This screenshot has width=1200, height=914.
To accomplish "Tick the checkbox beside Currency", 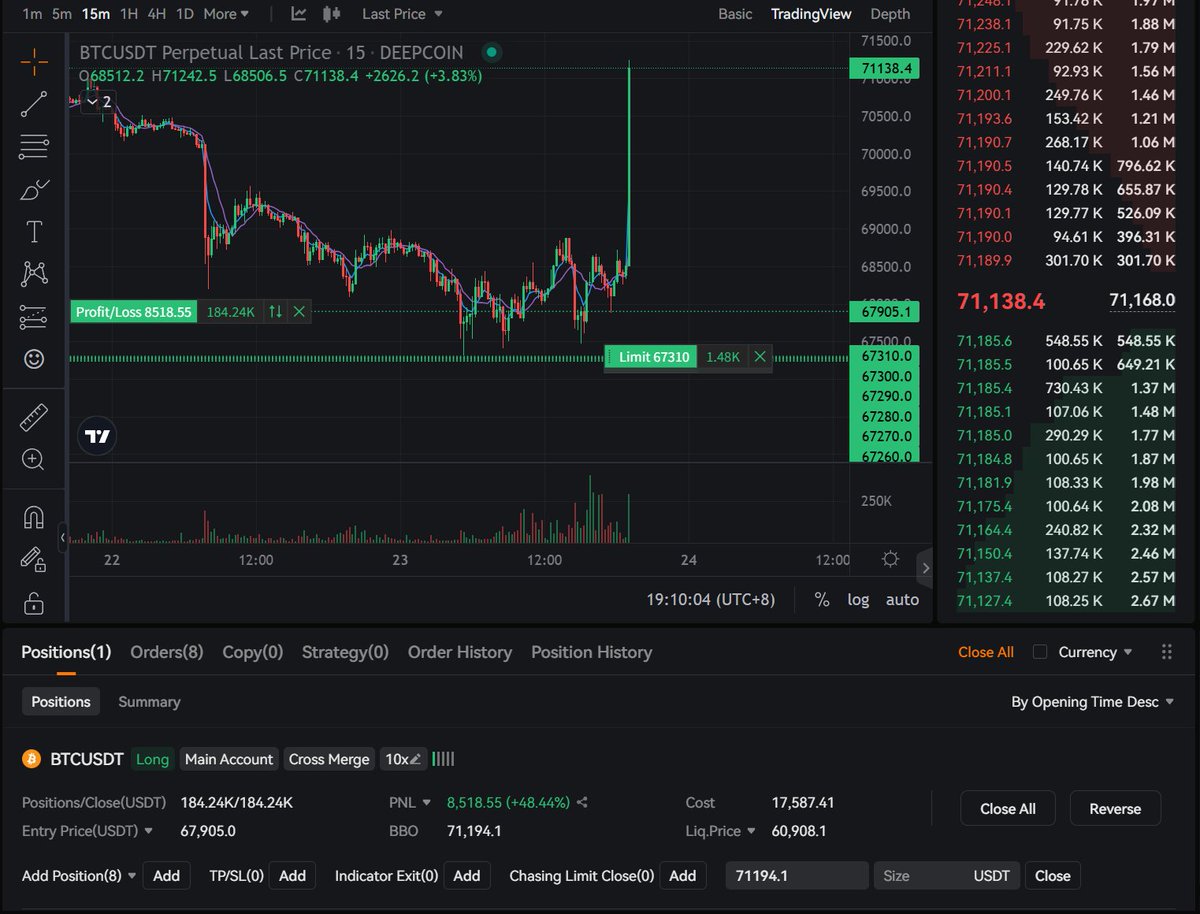I will (1040, 652).
